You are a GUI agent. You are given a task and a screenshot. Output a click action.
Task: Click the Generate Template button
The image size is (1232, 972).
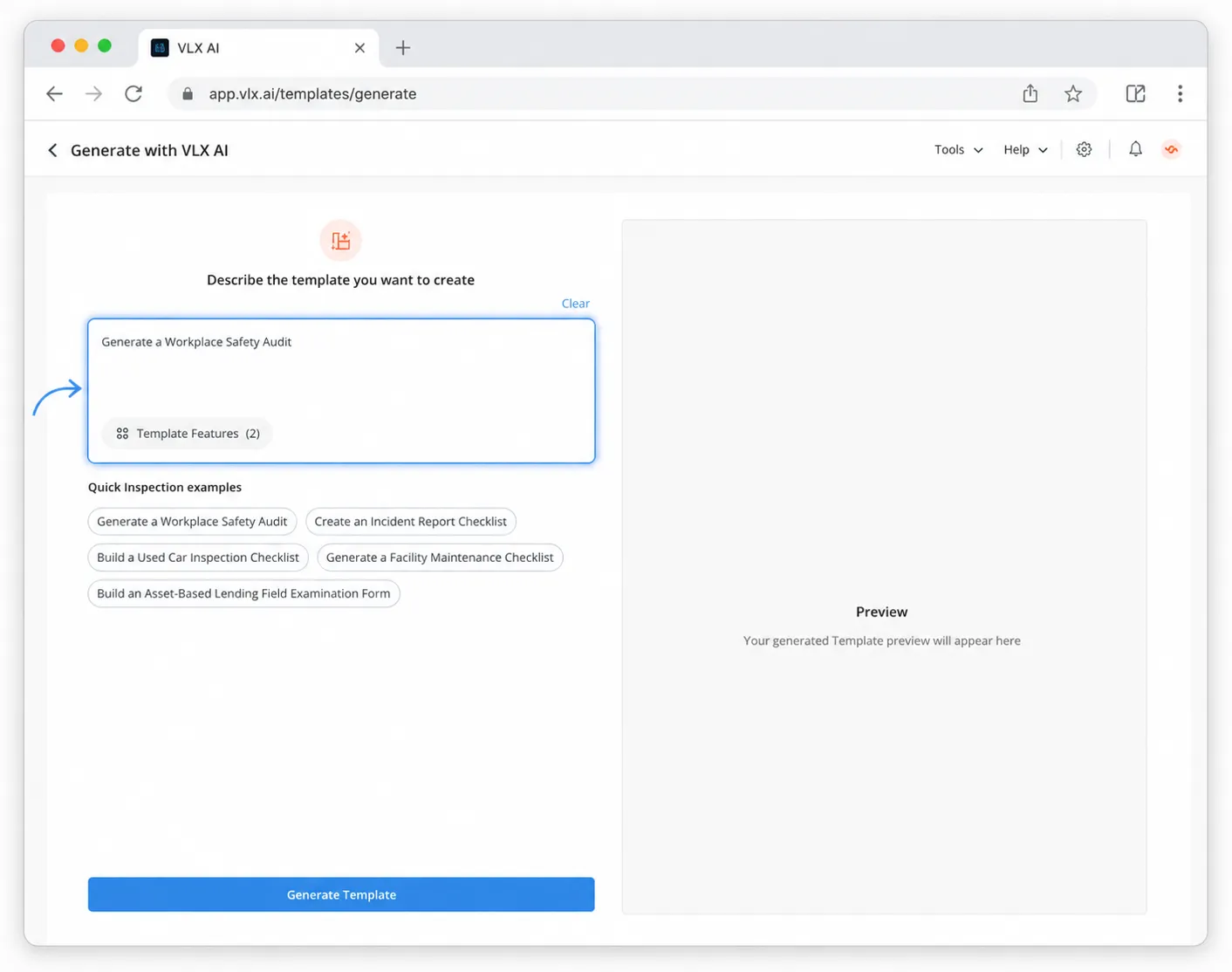coord(341,894)
